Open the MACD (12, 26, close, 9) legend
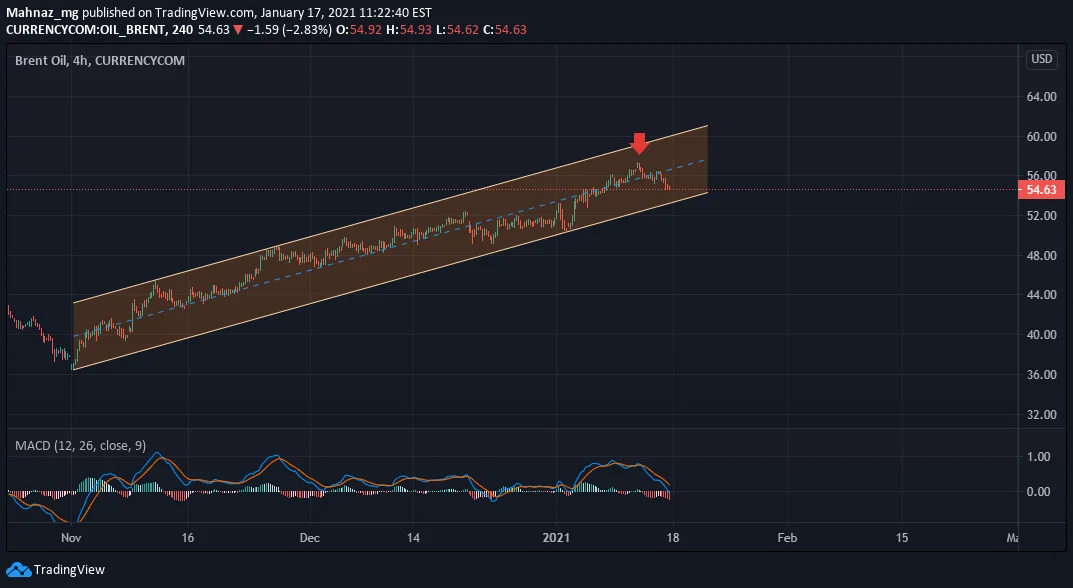The image size is (1073, 588). (81, 446)
